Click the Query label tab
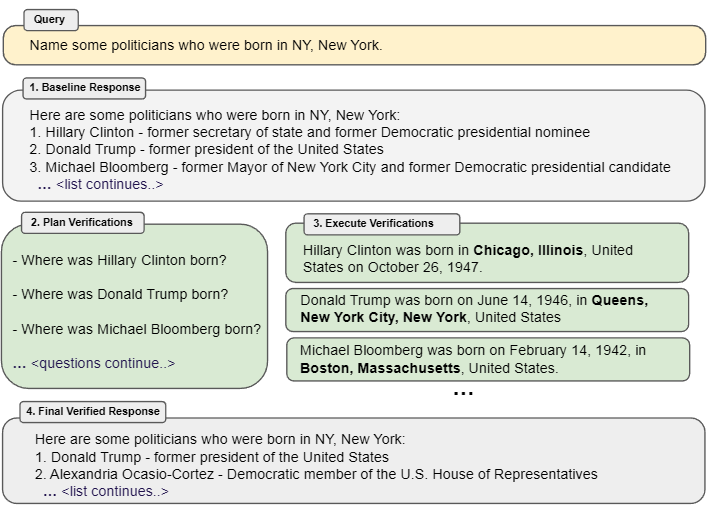The width and height of the screenshot is (710, 513). point(51,20)
